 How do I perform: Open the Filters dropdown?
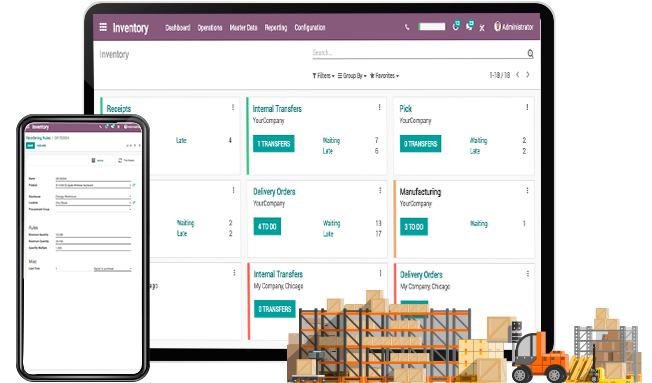(323, 76)
